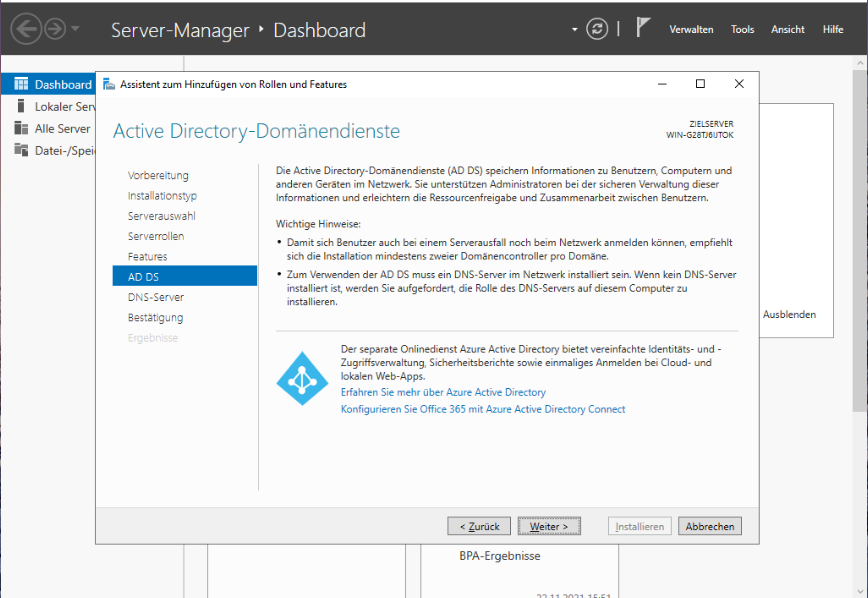Click the Ausblenden link on dashboard
868x598 pixels.
click(x=789, y=314)
